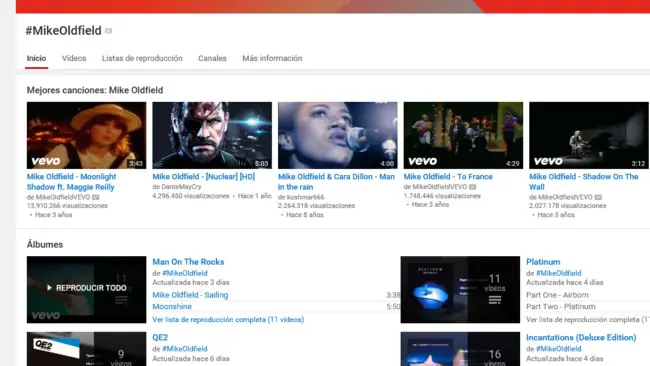Open the Platinum album thumbnail

point(460,290)
